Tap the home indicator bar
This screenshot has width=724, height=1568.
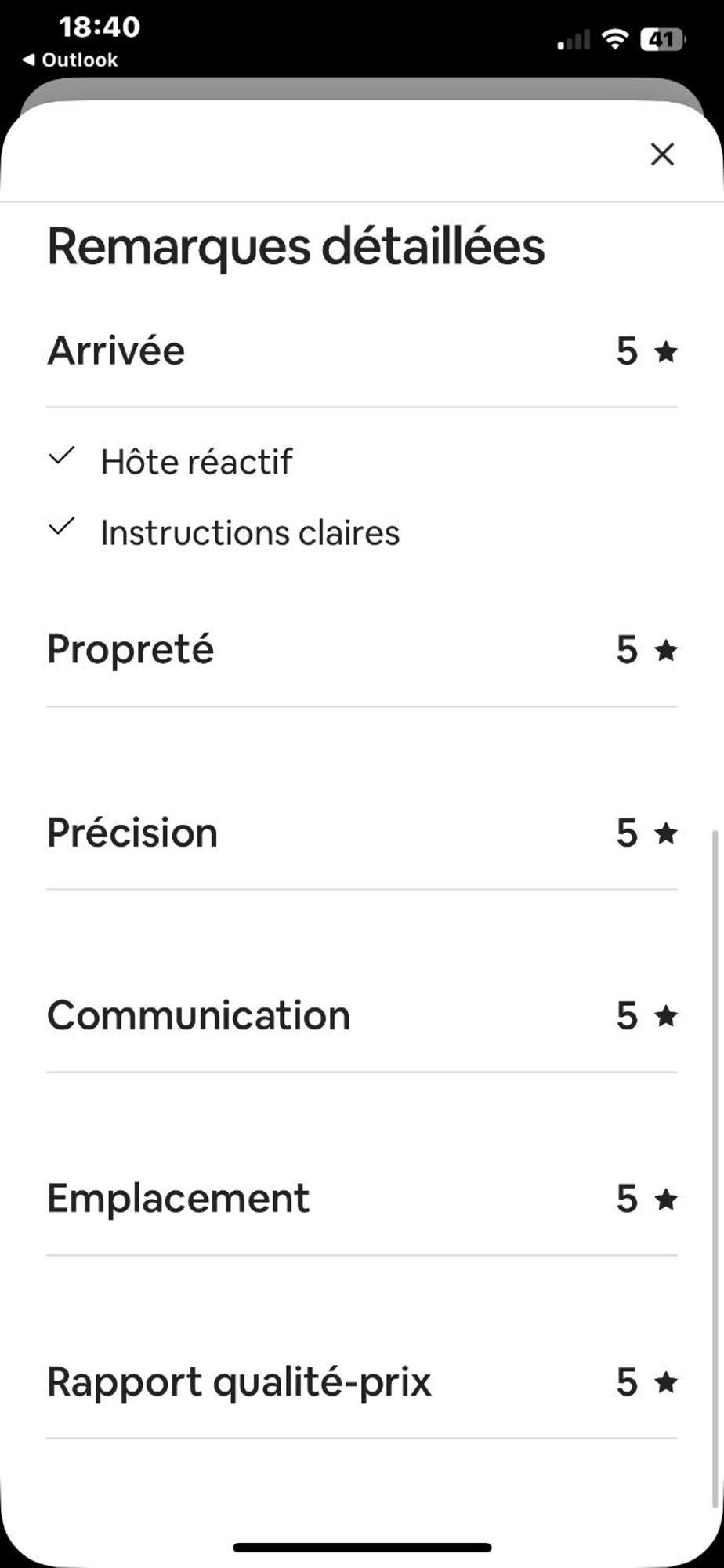(362, 1547)
